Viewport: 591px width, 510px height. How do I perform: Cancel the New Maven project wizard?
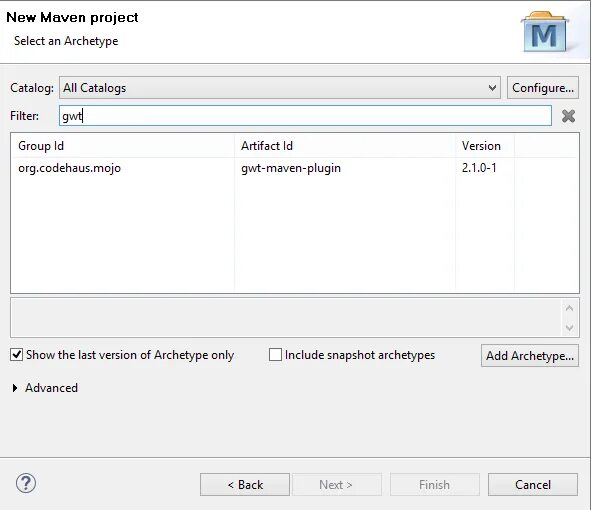click(x=533, y=484)
